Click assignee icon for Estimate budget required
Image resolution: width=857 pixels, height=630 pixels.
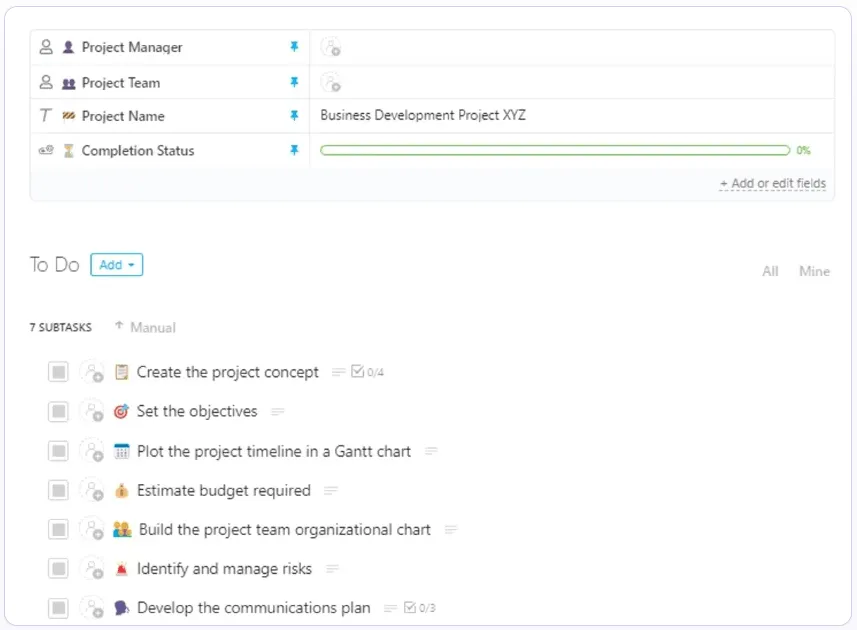[x=92, y=491]
